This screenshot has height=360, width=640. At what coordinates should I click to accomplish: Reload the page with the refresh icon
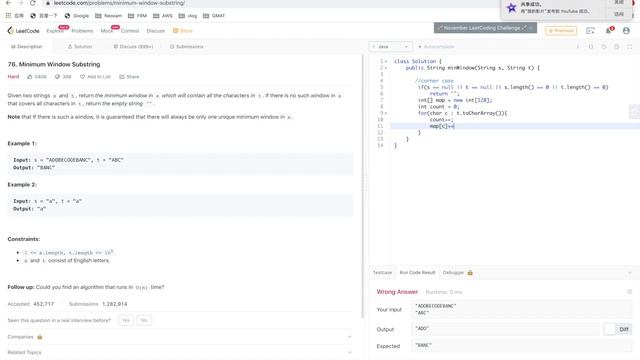[33, 3]
